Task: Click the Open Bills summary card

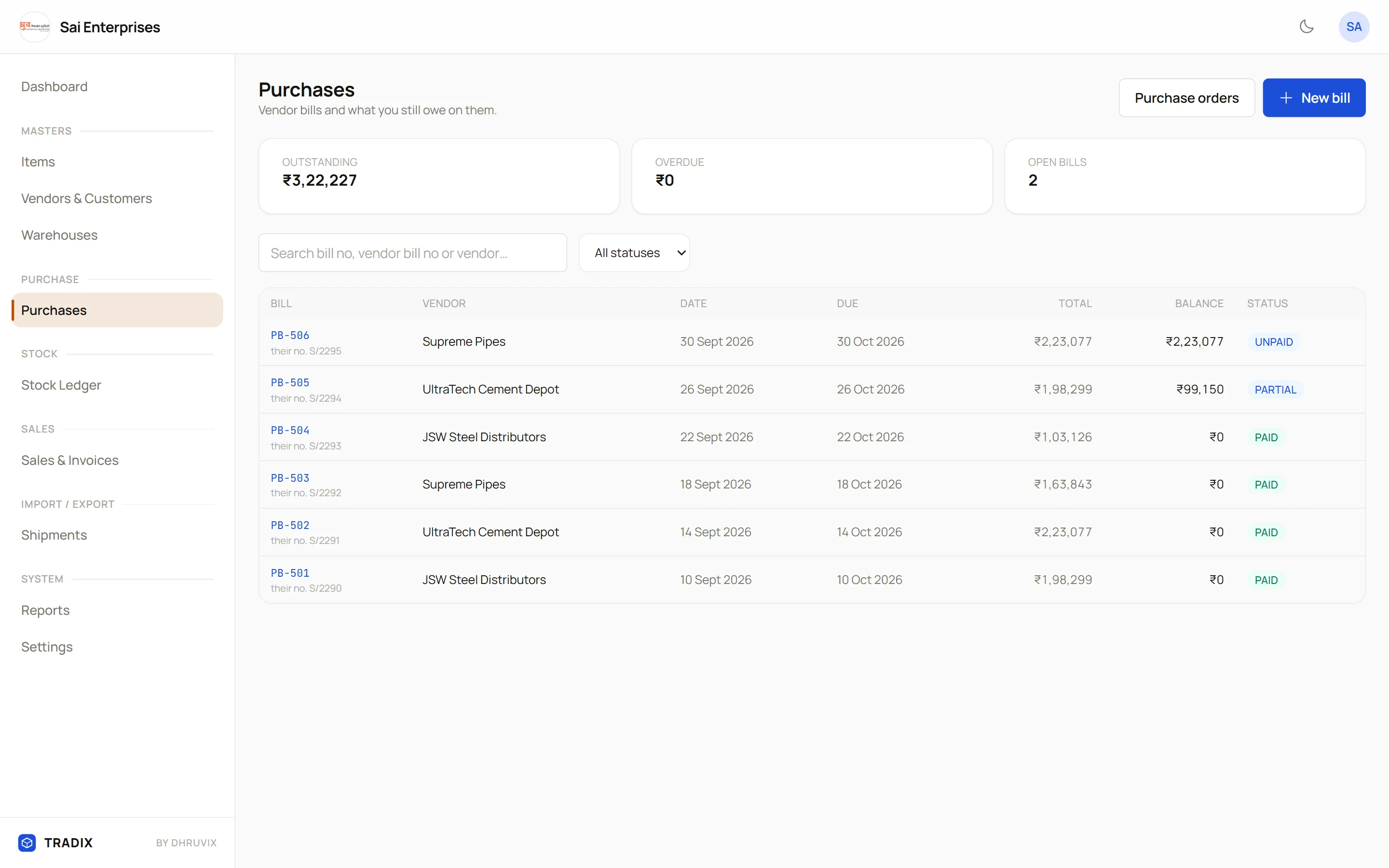Action: pos(1185,176)
